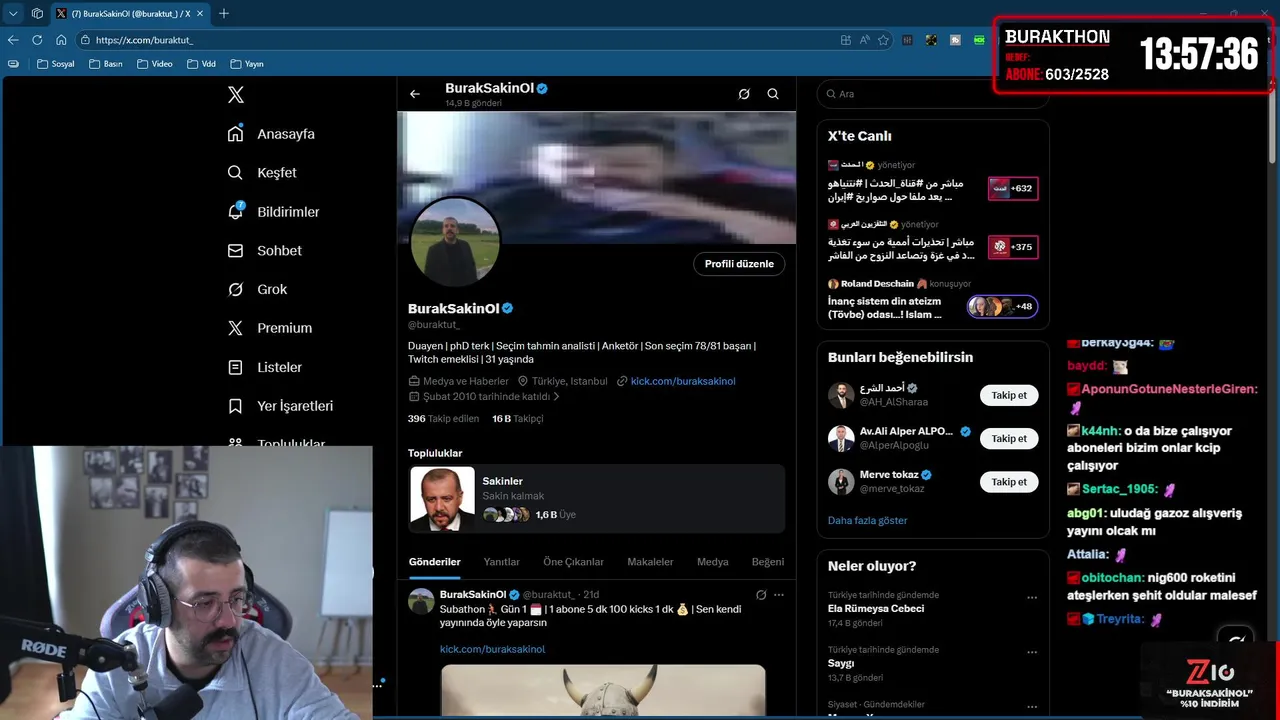Open the more options menu on the Subathon post

pyautogui.click(x=779, y=595)
